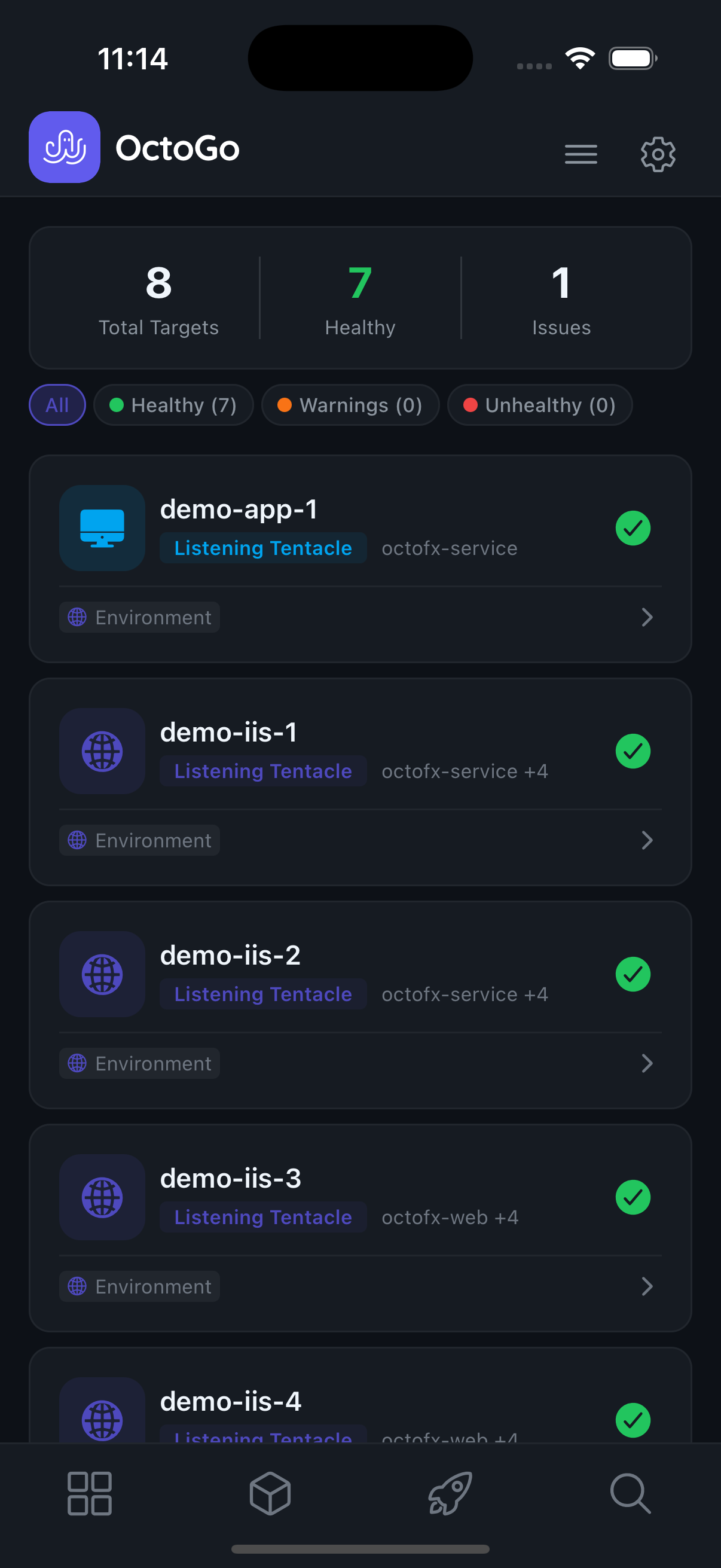721x1568 pixels.
Task: Open the settings gear icon
Action: pyautogui.click(x=657, y=154)
